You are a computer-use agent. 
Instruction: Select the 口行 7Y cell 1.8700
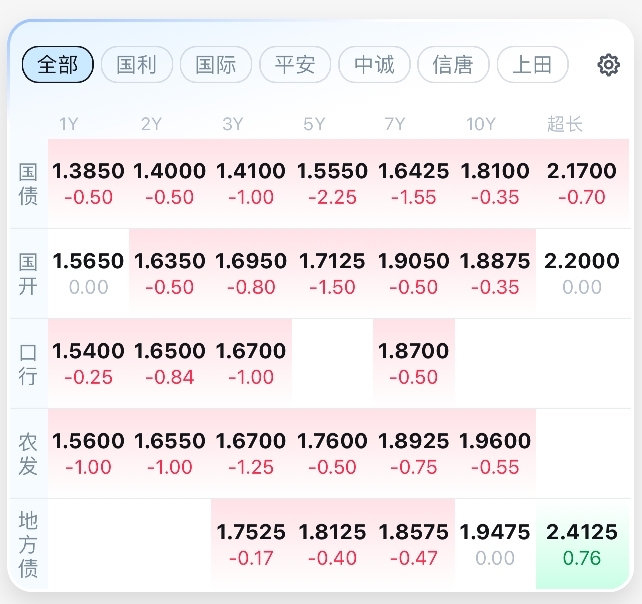coord(413,363)
